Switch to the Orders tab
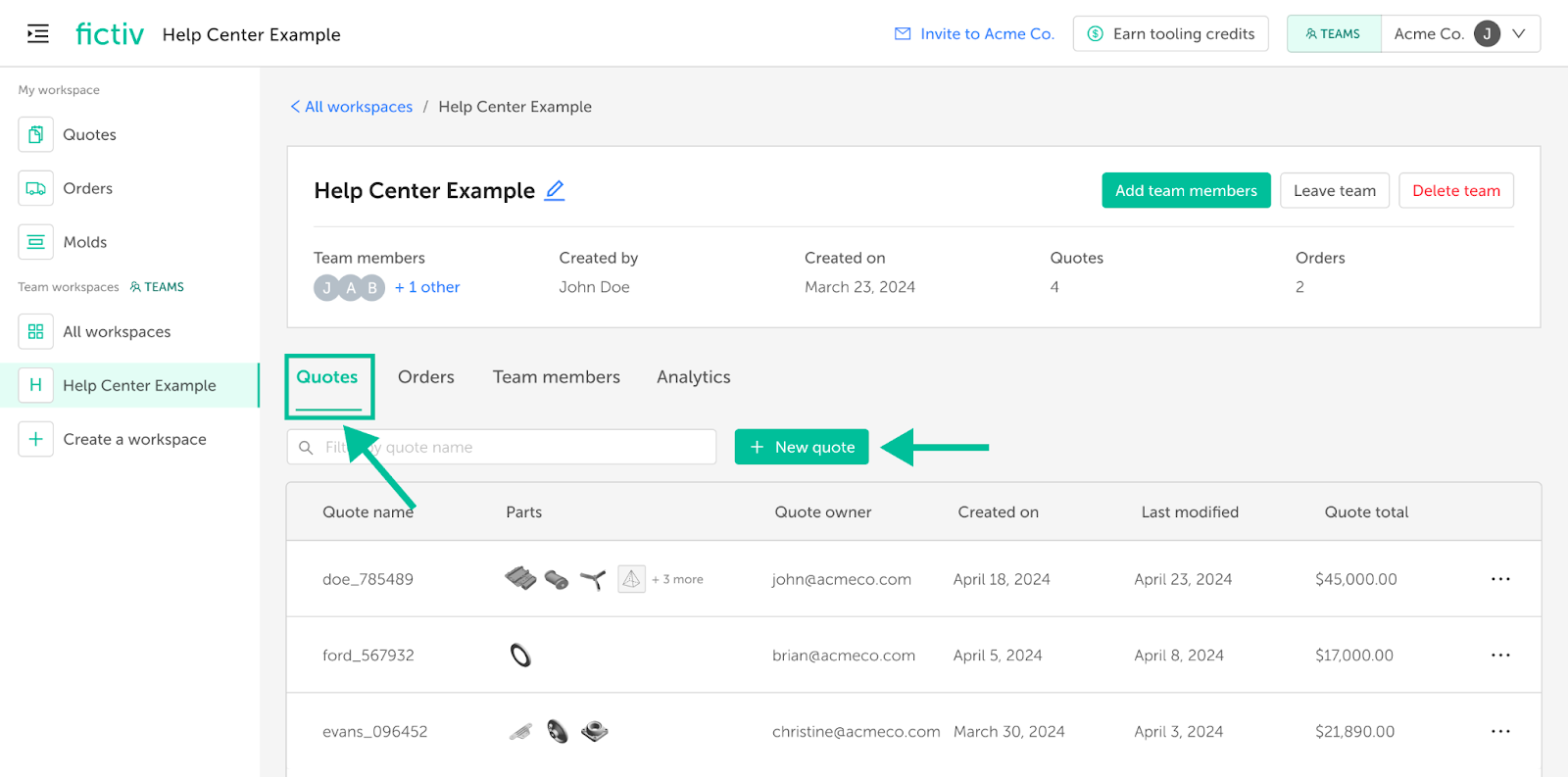The width and height of the screenshot is (1568, 777). [426, 377]
